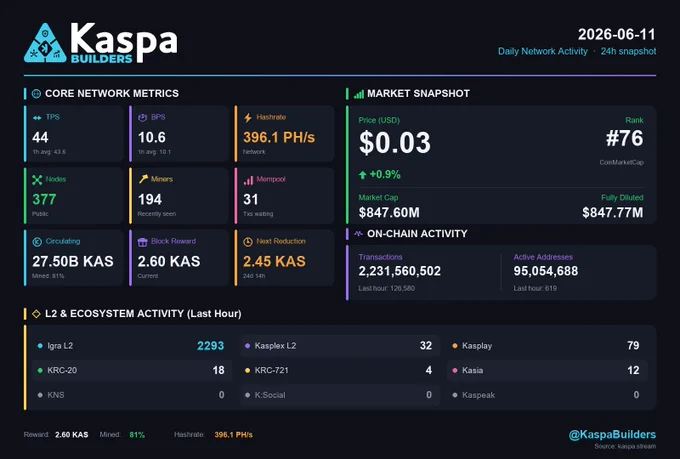The image size is (680, 459).
Task: Click the Kasplex L2 count 32
Action: tap(426, 346)
